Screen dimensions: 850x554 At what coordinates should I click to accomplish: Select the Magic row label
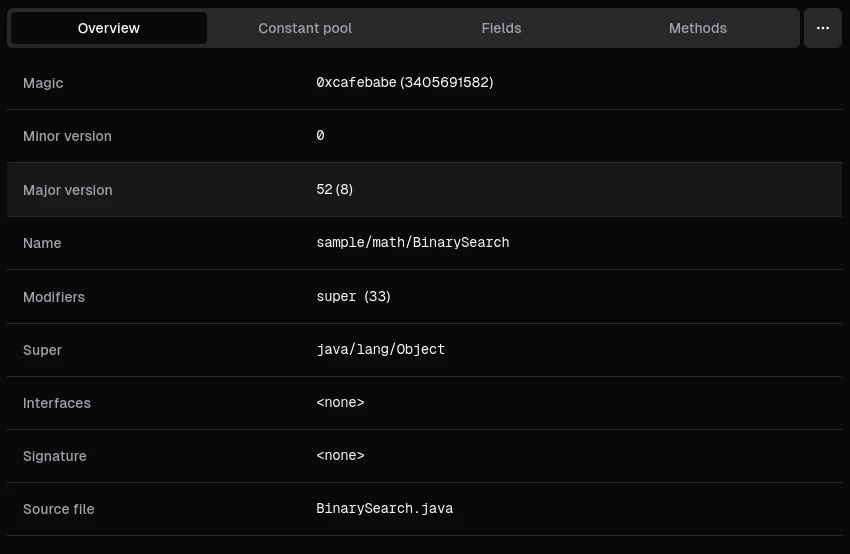point(43,83)
